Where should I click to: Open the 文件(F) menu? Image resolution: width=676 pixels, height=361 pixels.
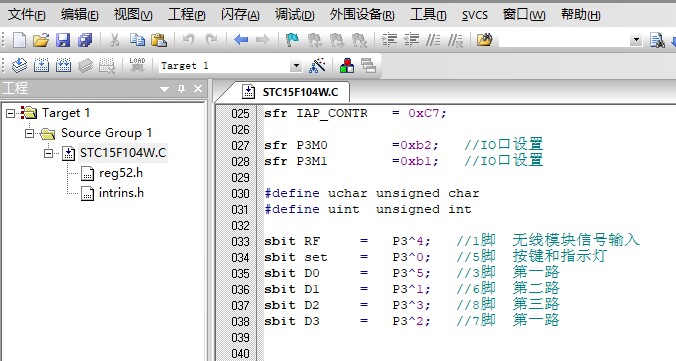pyautogui.click(x=27, y=15)
